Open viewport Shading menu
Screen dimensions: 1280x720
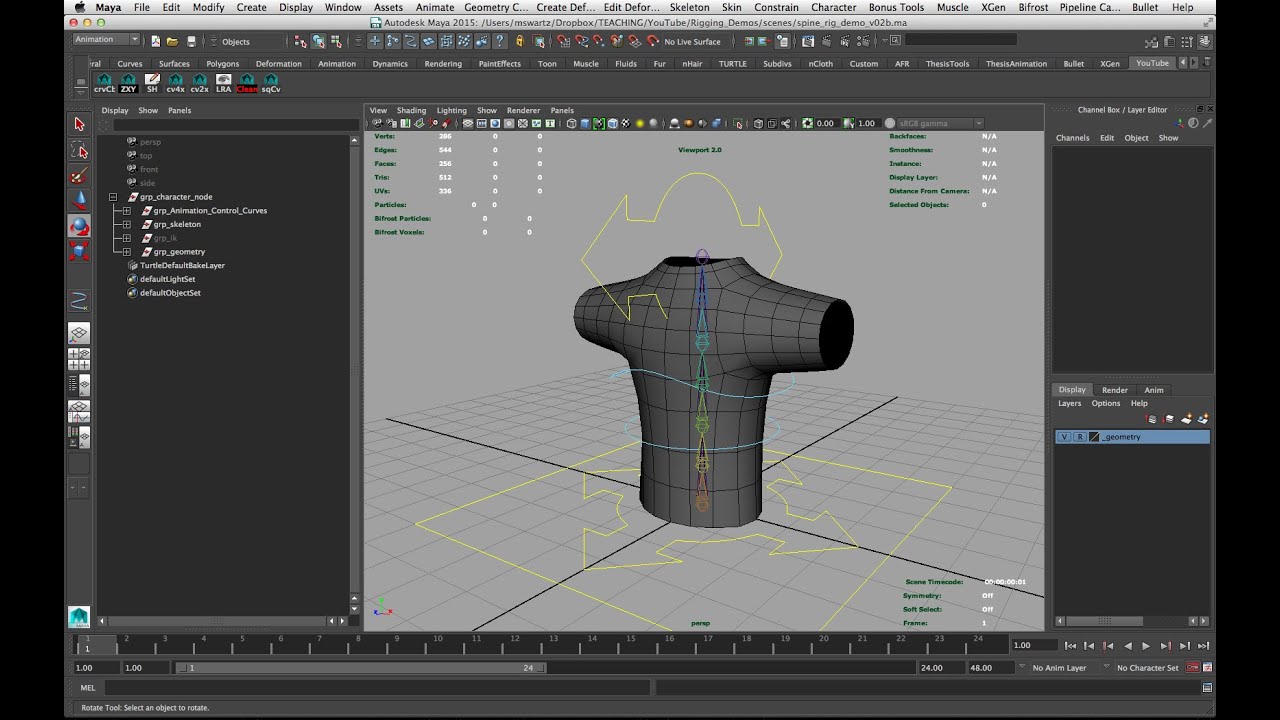[x=411, y=111]
